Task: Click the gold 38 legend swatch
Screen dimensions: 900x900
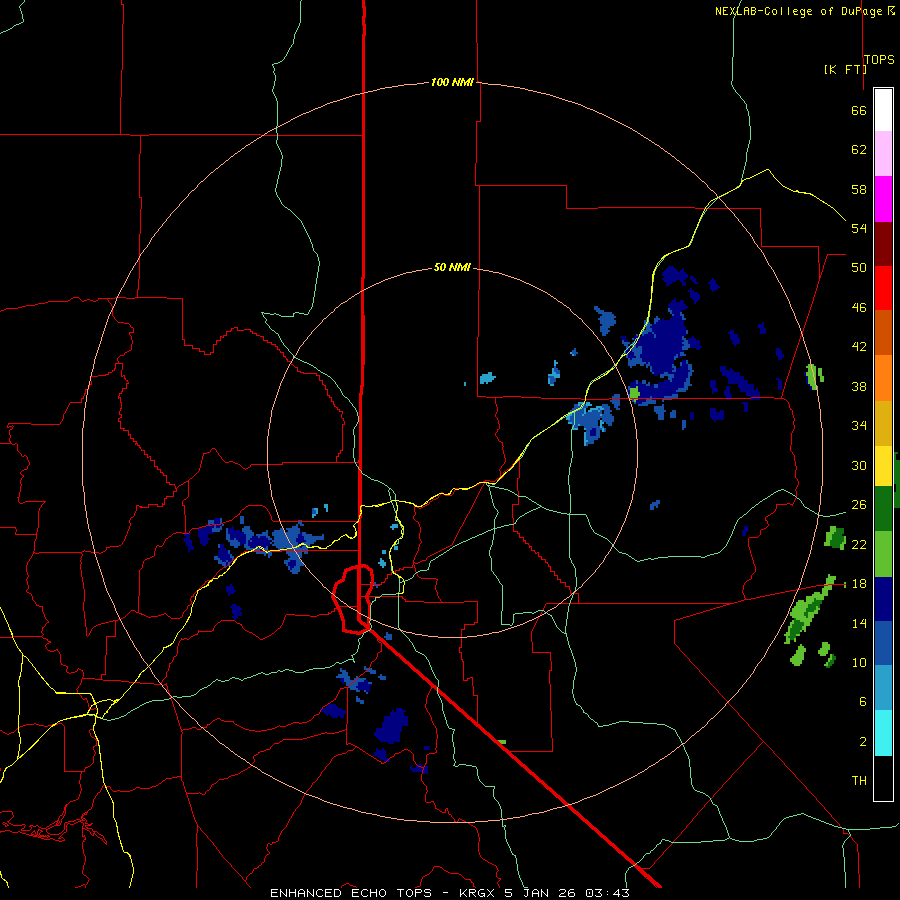Action: (x=883, y=423)
